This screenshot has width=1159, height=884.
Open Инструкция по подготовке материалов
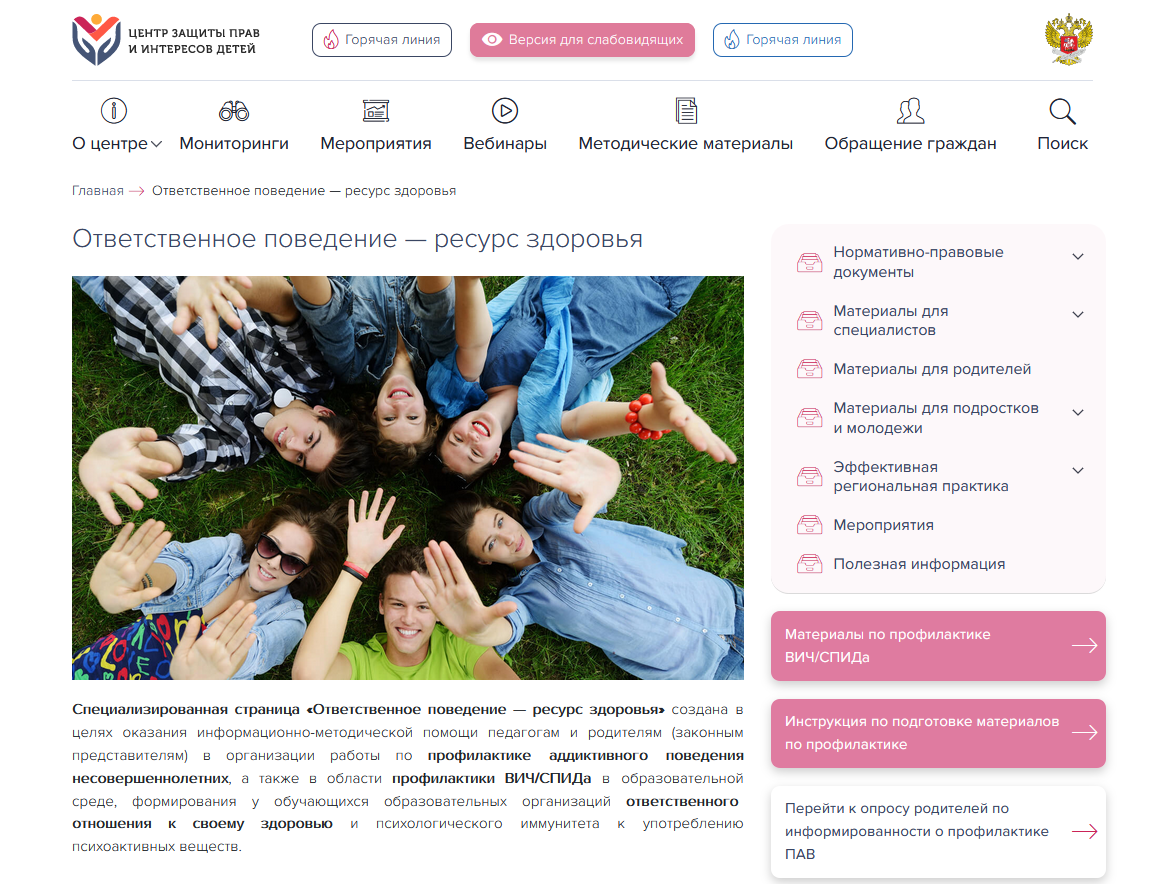coord(938,733)
